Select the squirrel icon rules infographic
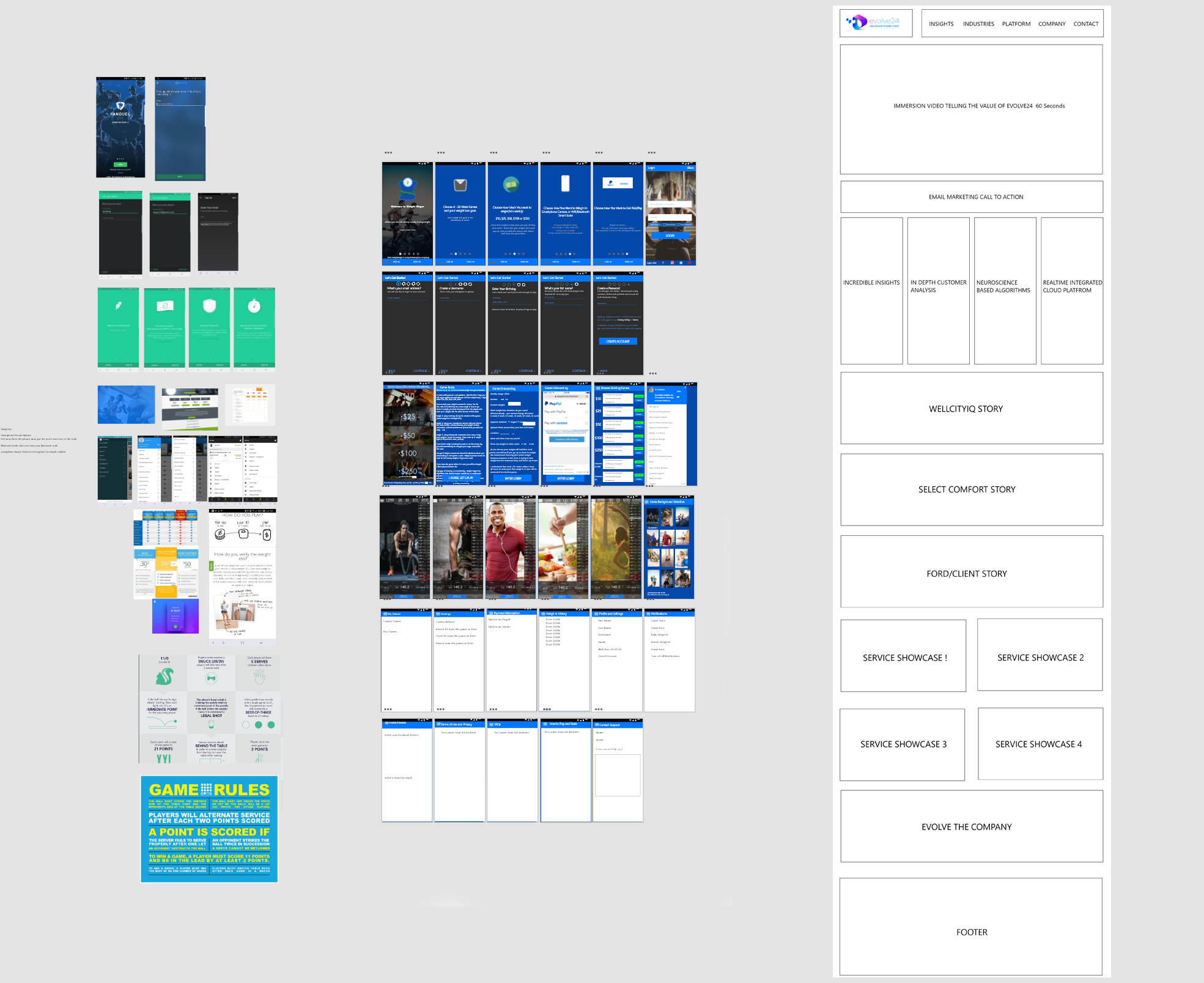 (x=210, y=709)
